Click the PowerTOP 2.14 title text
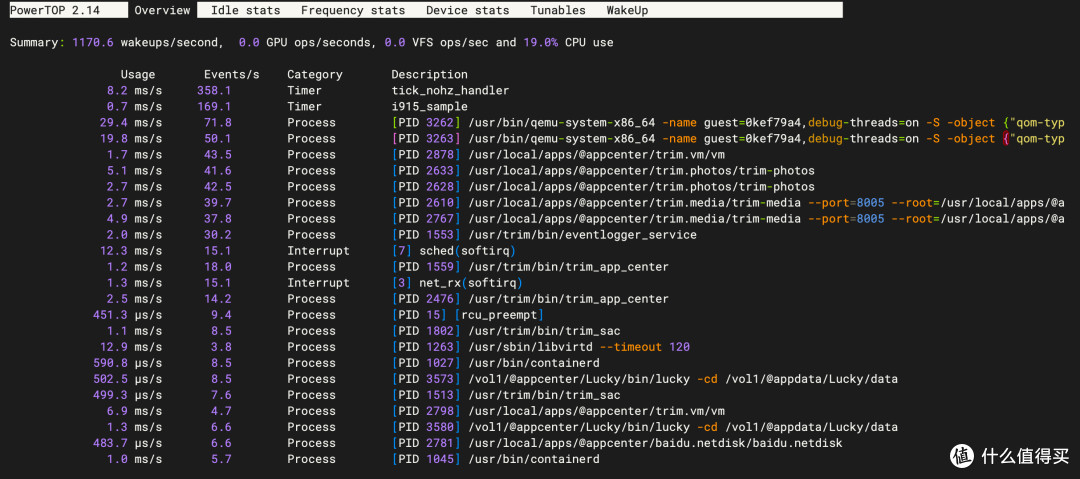The image size is (1080, 479). (54, 10)
